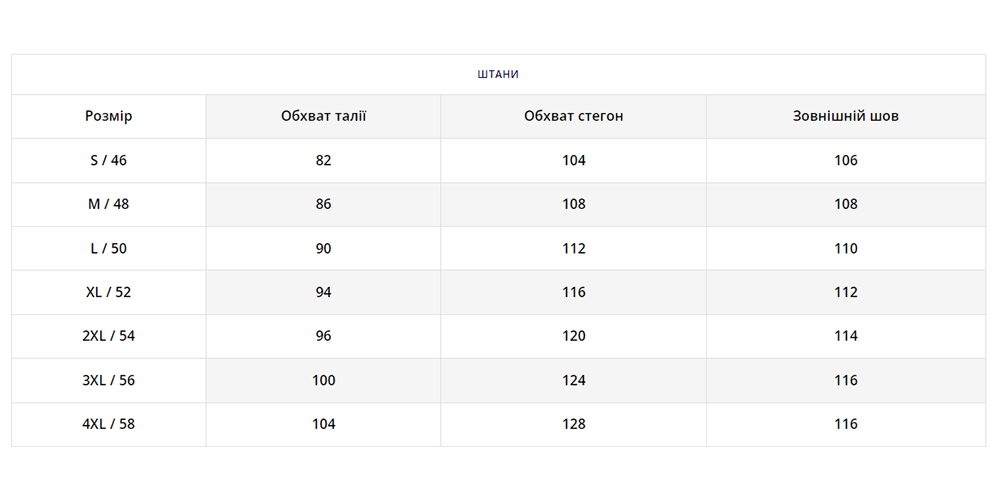1000x500 pixels.
Task: Select hip value 128 in 4XL row
Action: [573, 424]
